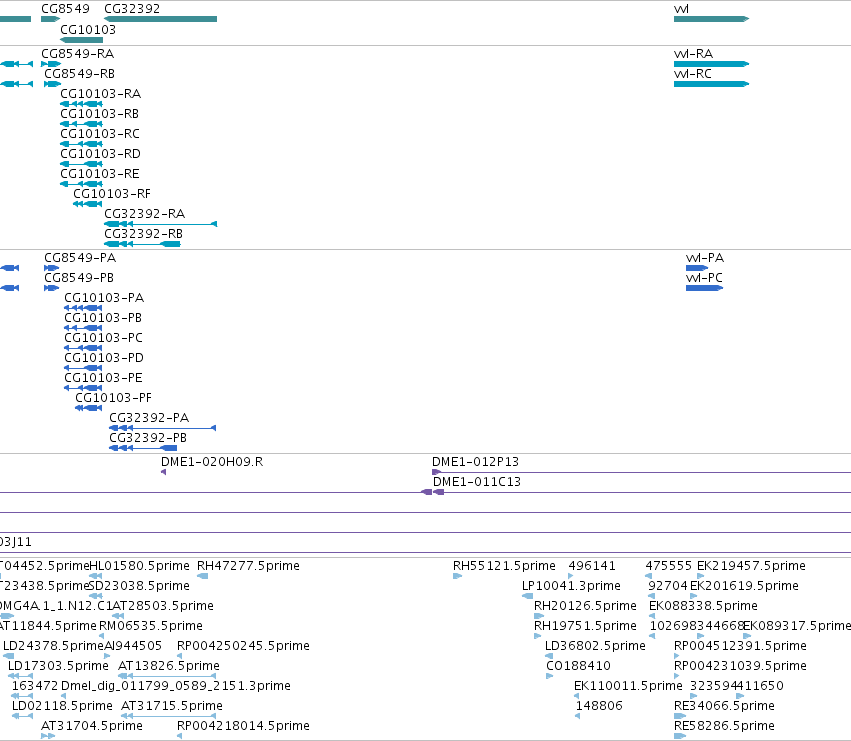Click the CG10103-RE transcript label
Image resolution: width=851 pixels, height=741 pixels.
(100, 174)
